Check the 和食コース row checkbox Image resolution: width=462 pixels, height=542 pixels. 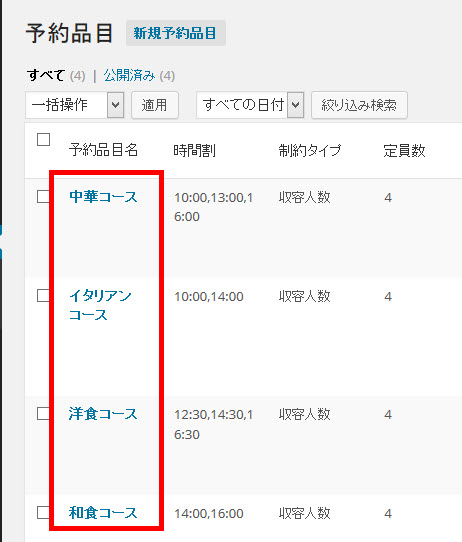[x=44, y=512]
